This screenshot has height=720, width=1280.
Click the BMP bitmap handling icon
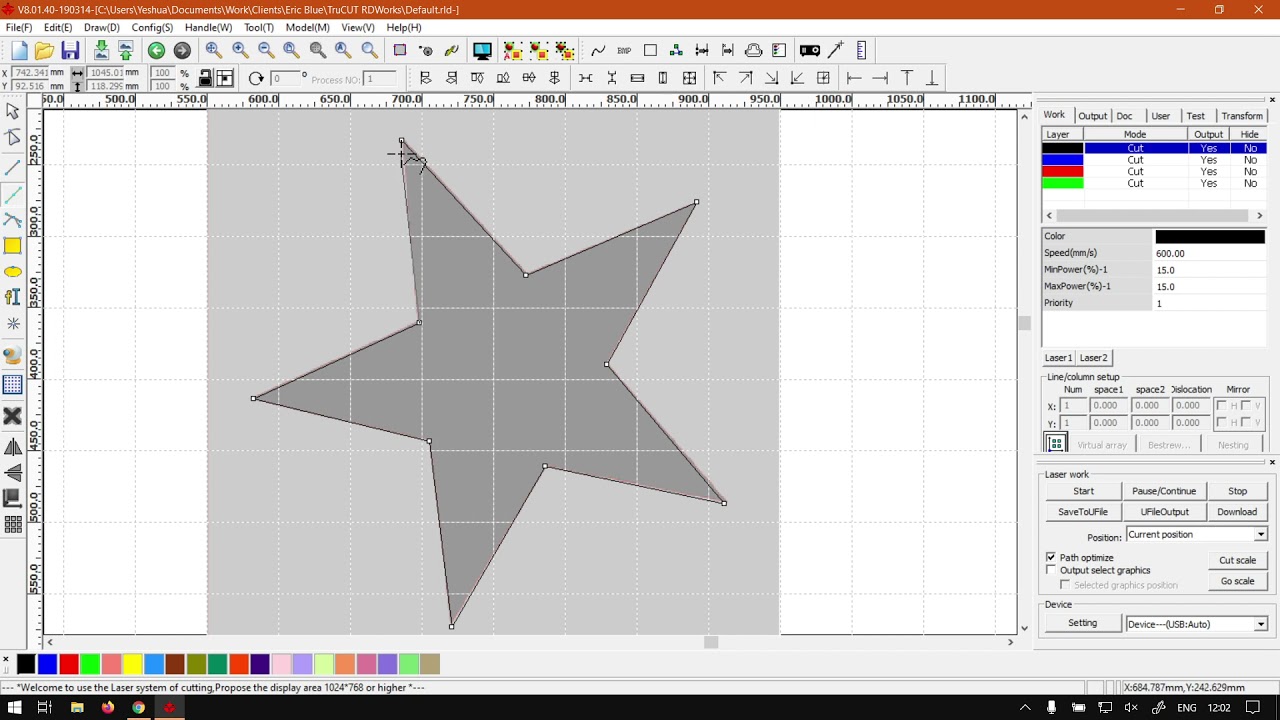point(624,50)
